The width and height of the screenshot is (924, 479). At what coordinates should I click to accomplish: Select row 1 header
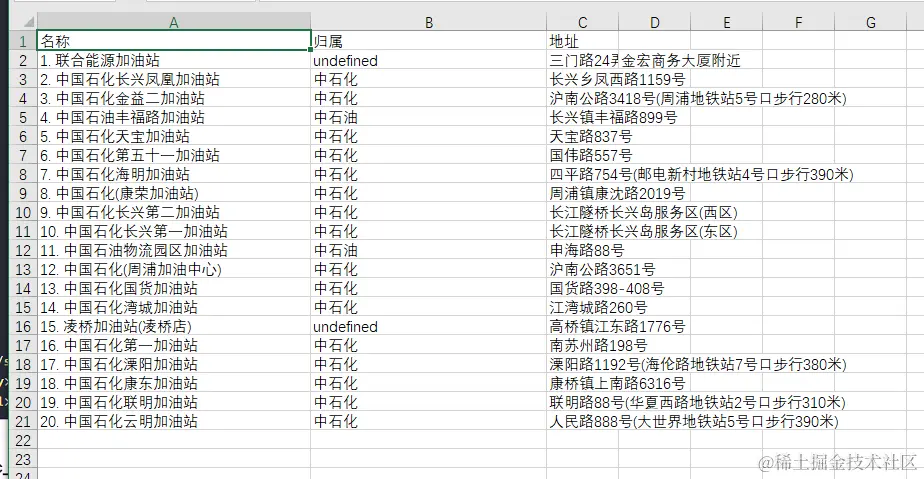(x=23, y=41)
